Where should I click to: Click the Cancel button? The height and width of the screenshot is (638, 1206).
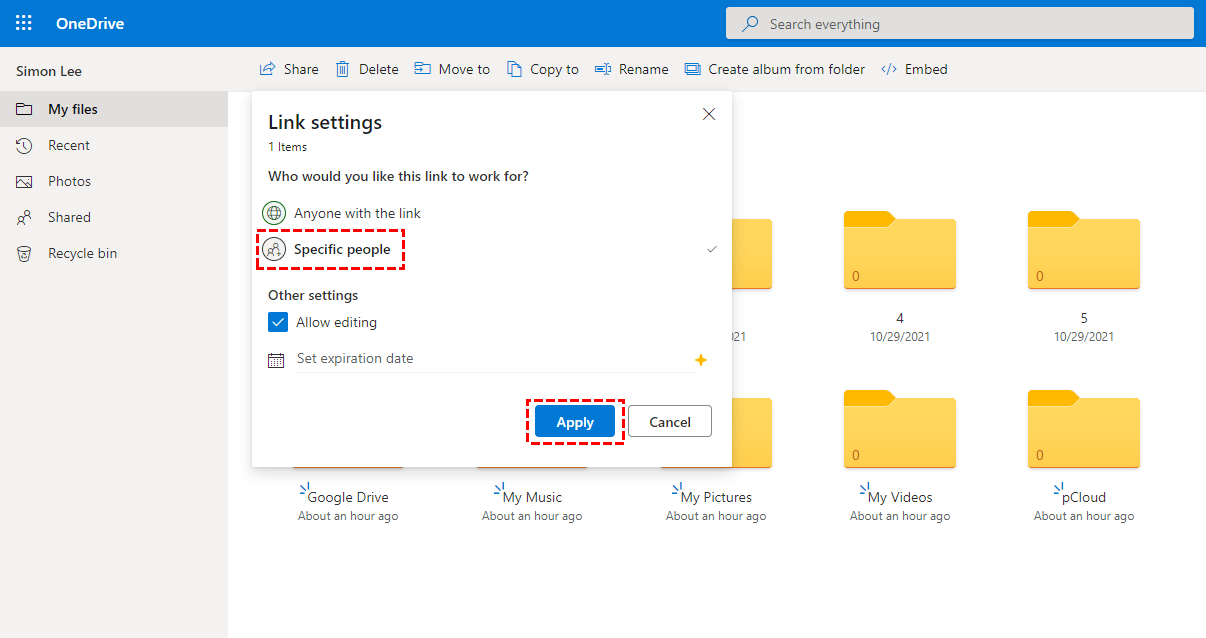pos(670,422)
